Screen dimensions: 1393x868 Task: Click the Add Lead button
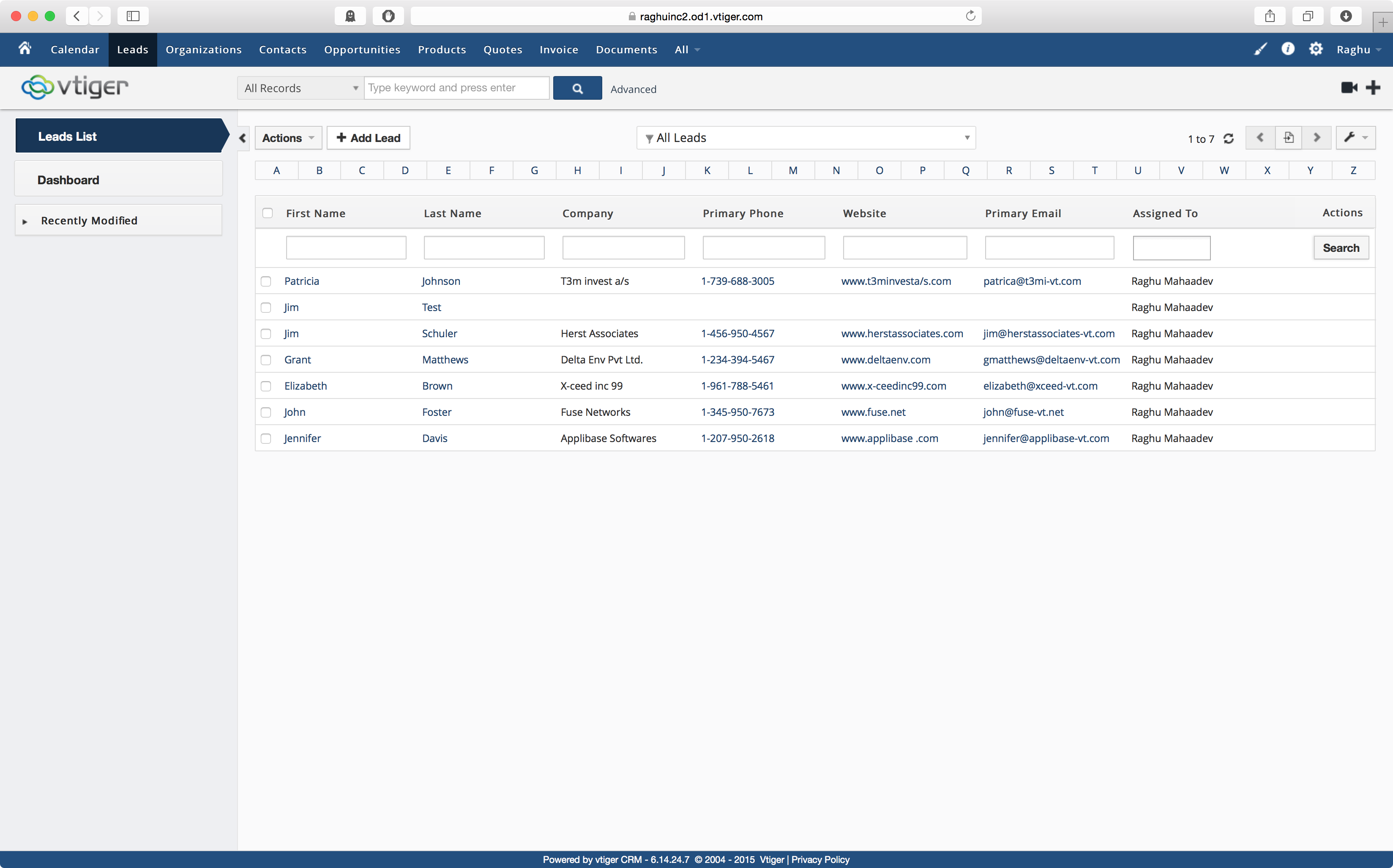[x=368, y=138]
